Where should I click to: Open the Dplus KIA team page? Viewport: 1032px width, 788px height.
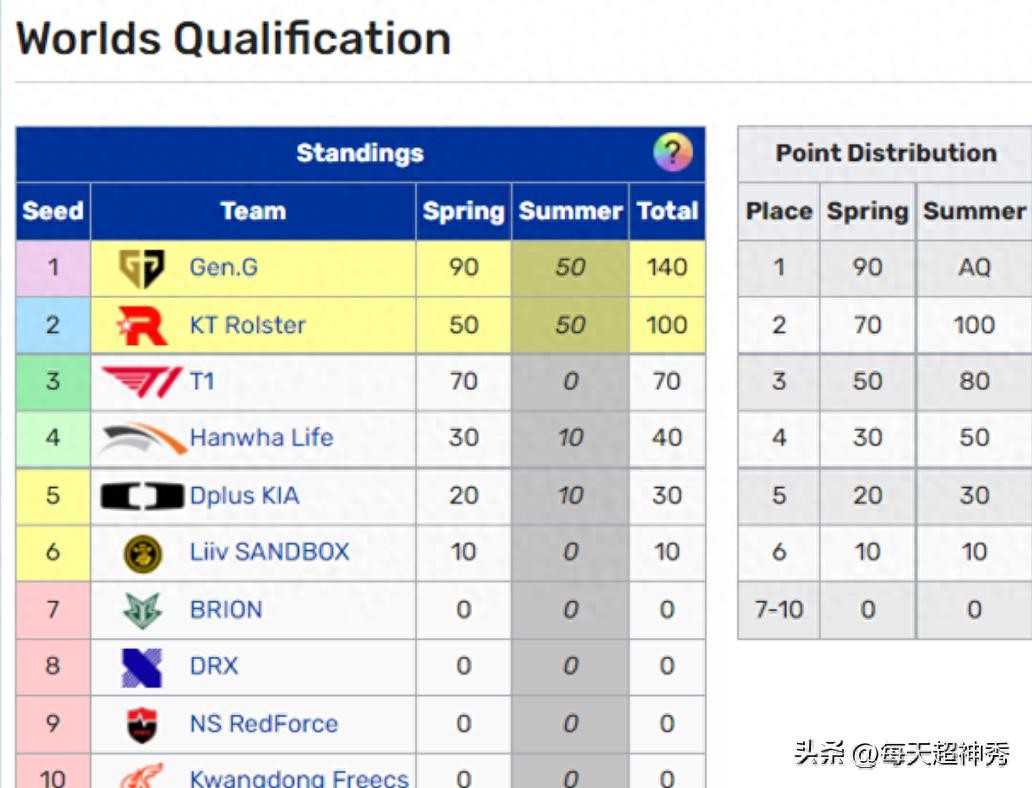tap(244, 495)
